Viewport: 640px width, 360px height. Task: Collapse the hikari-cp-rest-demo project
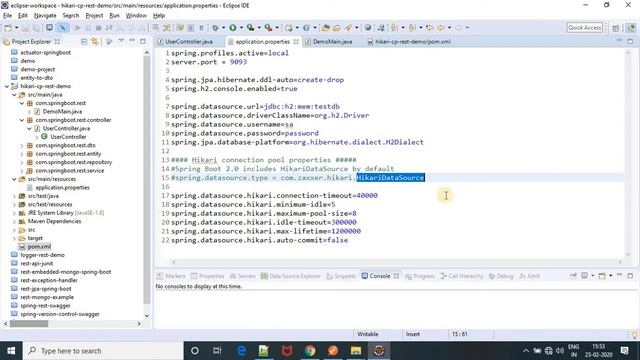point(7,86)
